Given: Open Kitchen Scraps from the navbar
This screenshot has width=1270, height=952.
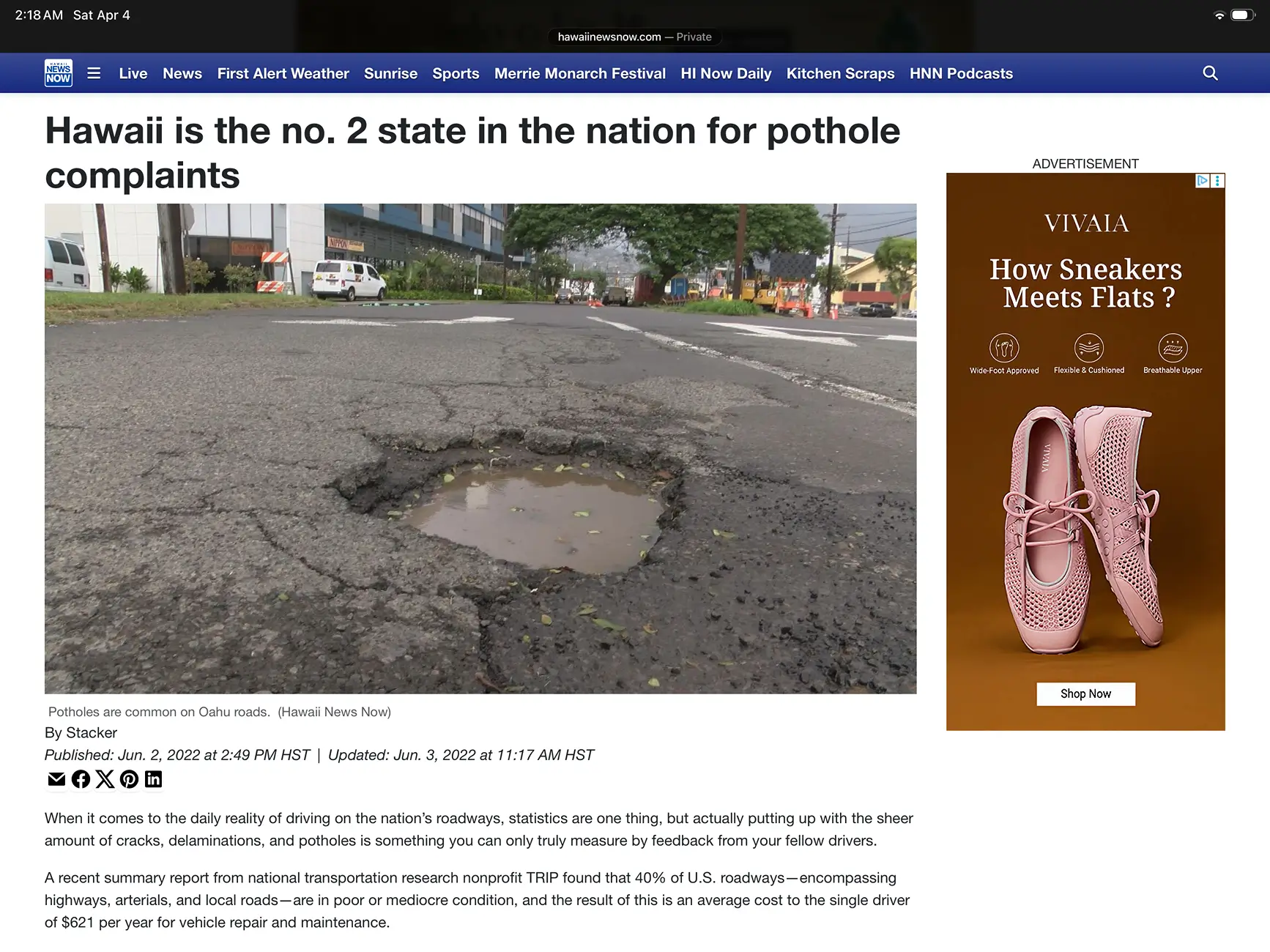Looking at the screenshot, I should (840, 73).
